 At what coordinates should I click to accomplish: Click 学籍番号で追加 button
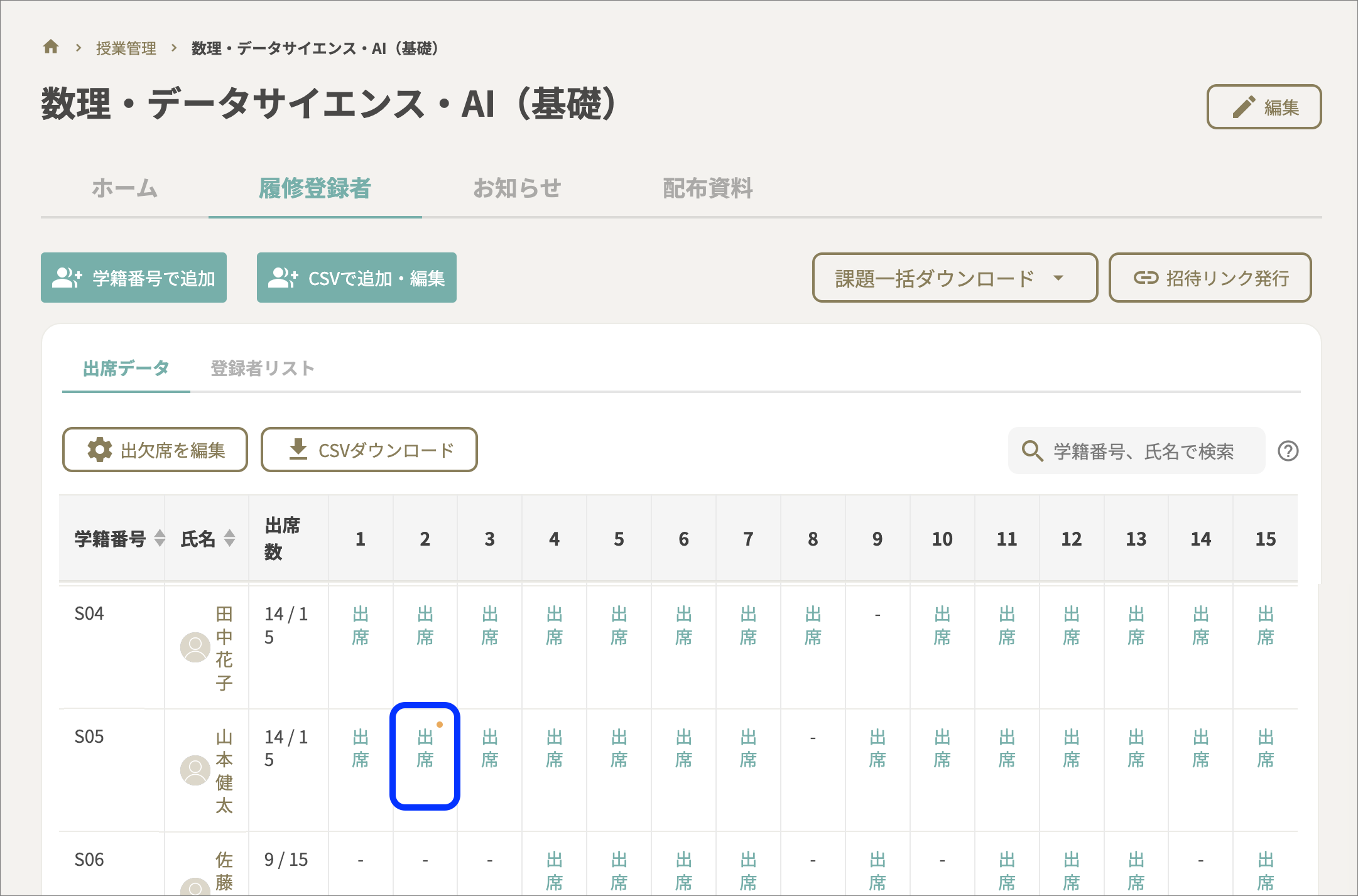pos(134,278)
